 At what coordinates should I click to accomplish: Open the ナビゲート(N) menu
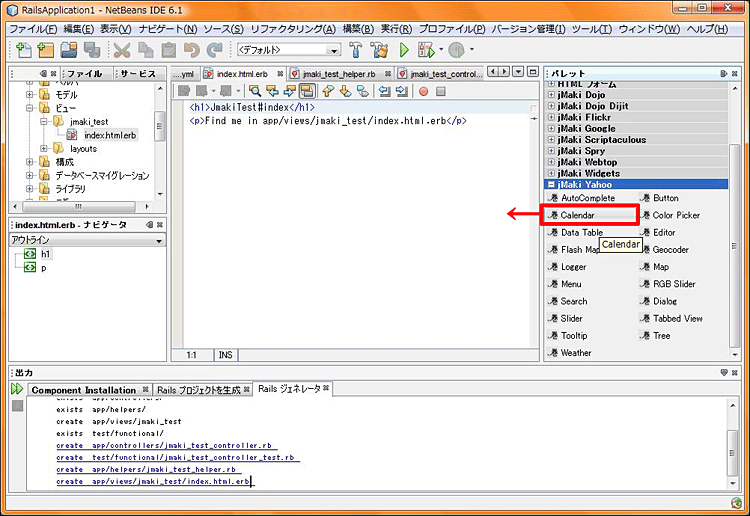pos(168,29)
